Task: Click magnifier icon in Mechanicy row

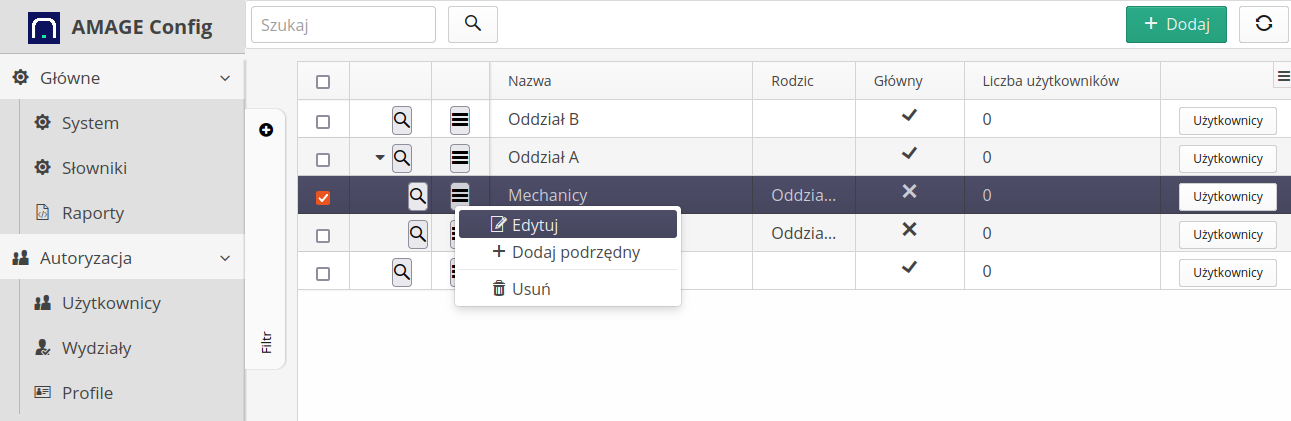Action: coord(418,196)
